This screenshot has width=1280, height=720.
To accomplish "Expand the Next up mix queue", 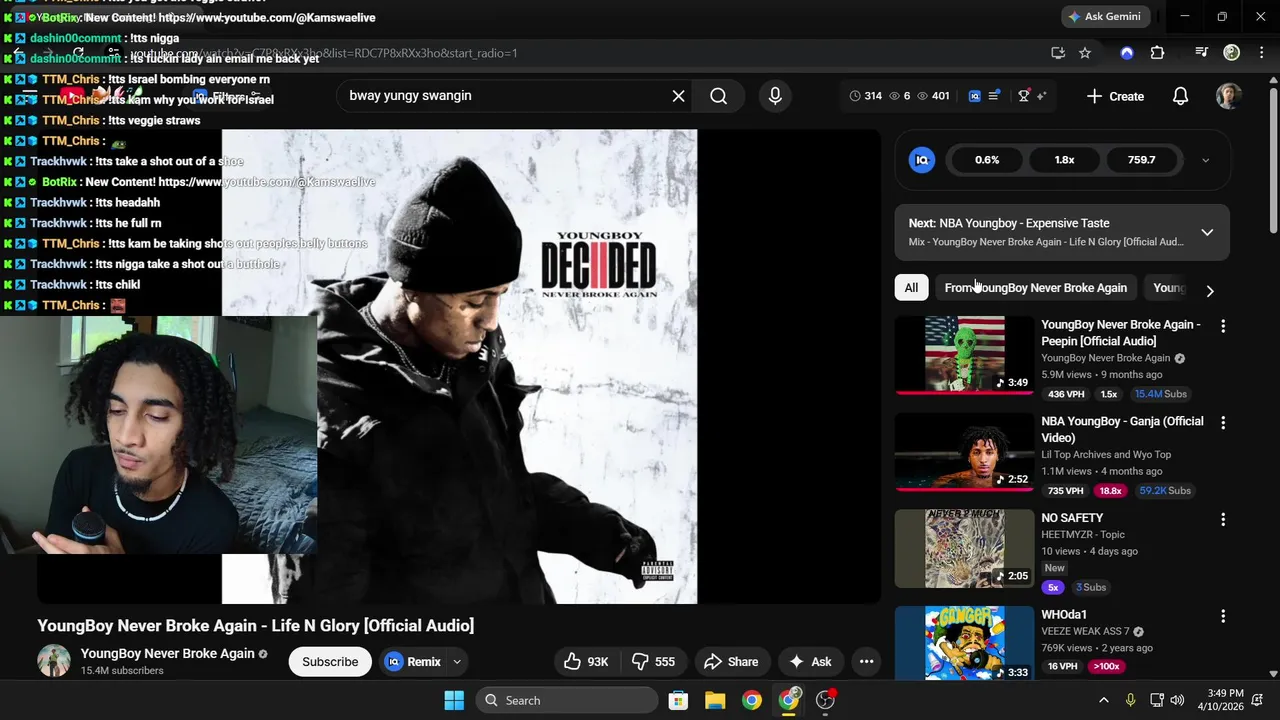I will (x=1207, y=232).
